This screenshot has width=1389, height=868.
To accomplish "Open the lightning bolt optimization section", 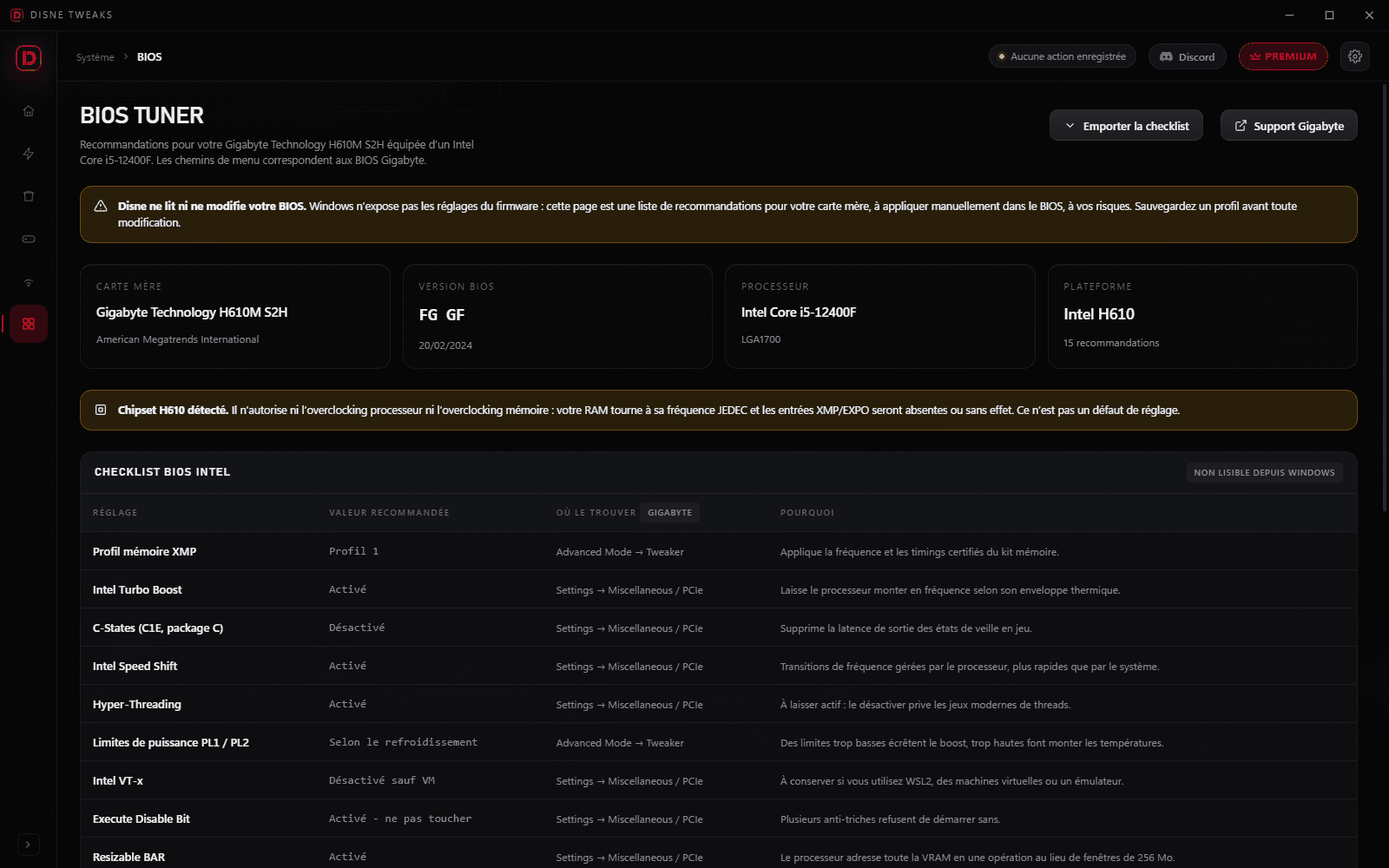I will [29, 154].
